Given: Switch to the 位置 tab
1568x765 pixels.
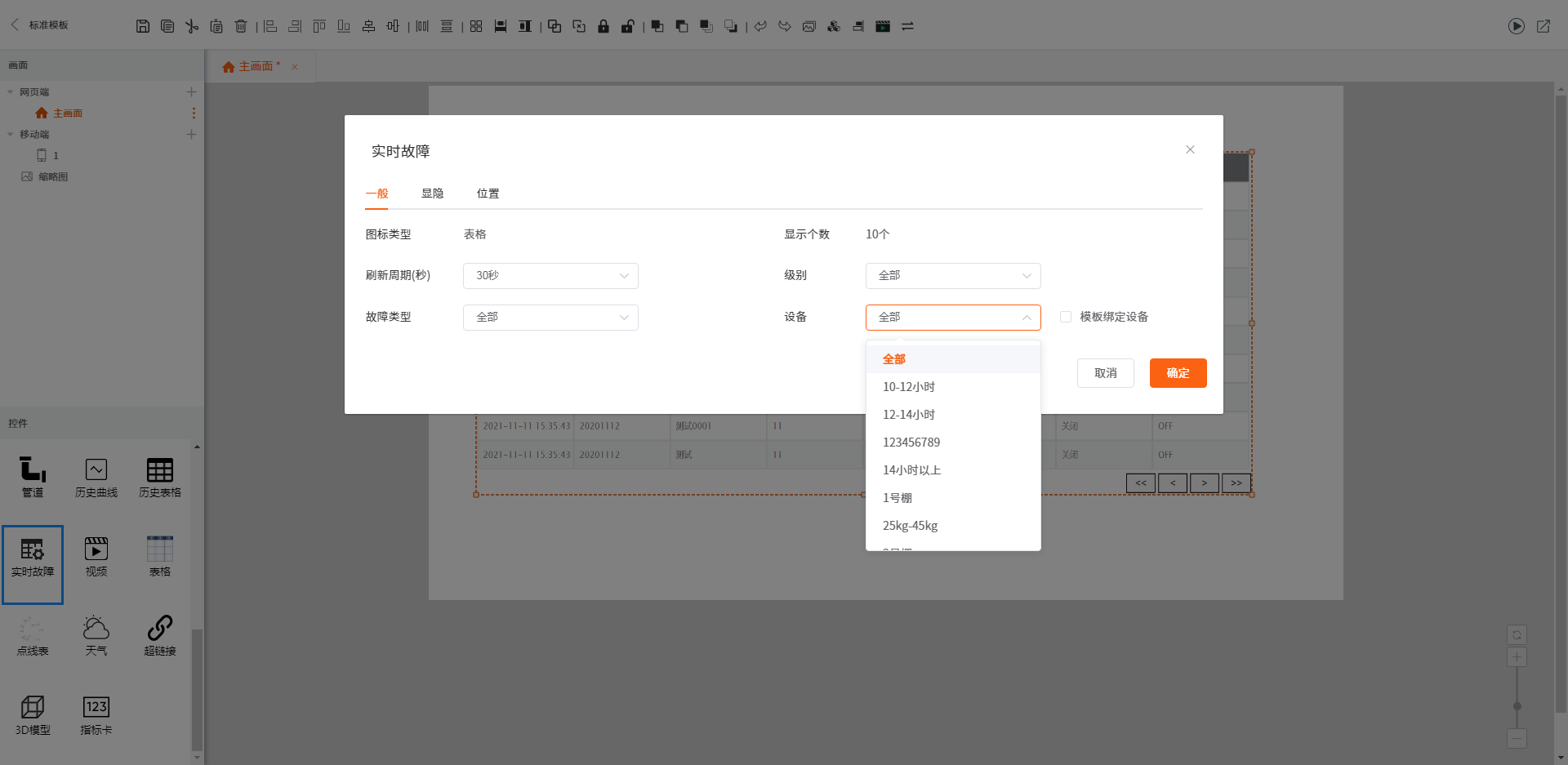Looking at the screenshot, I should click(488, 193).
